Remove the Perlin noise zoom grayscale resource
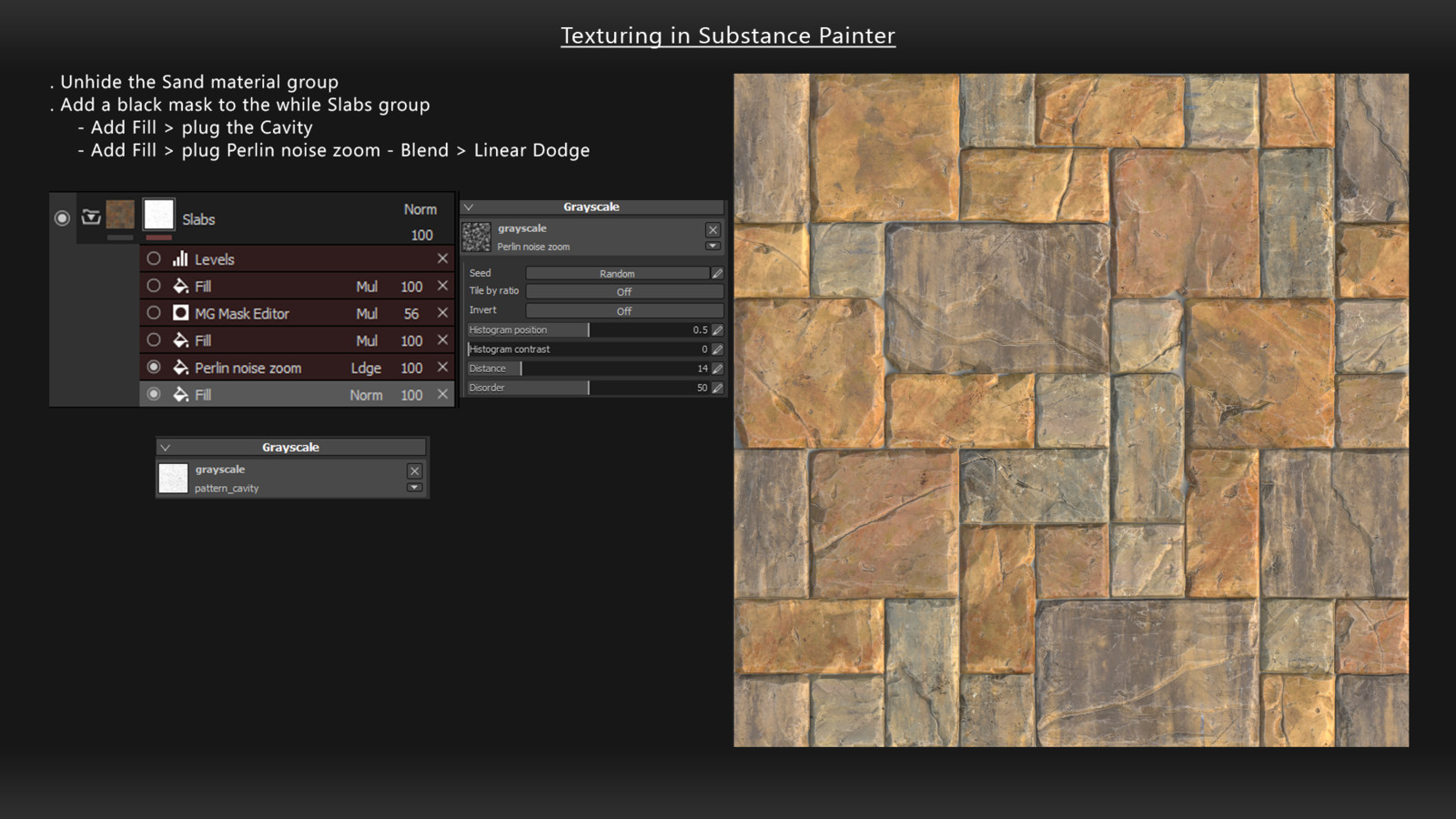Image resolution: width=1456 pixels, height=819 pixels. click(713, 230)
